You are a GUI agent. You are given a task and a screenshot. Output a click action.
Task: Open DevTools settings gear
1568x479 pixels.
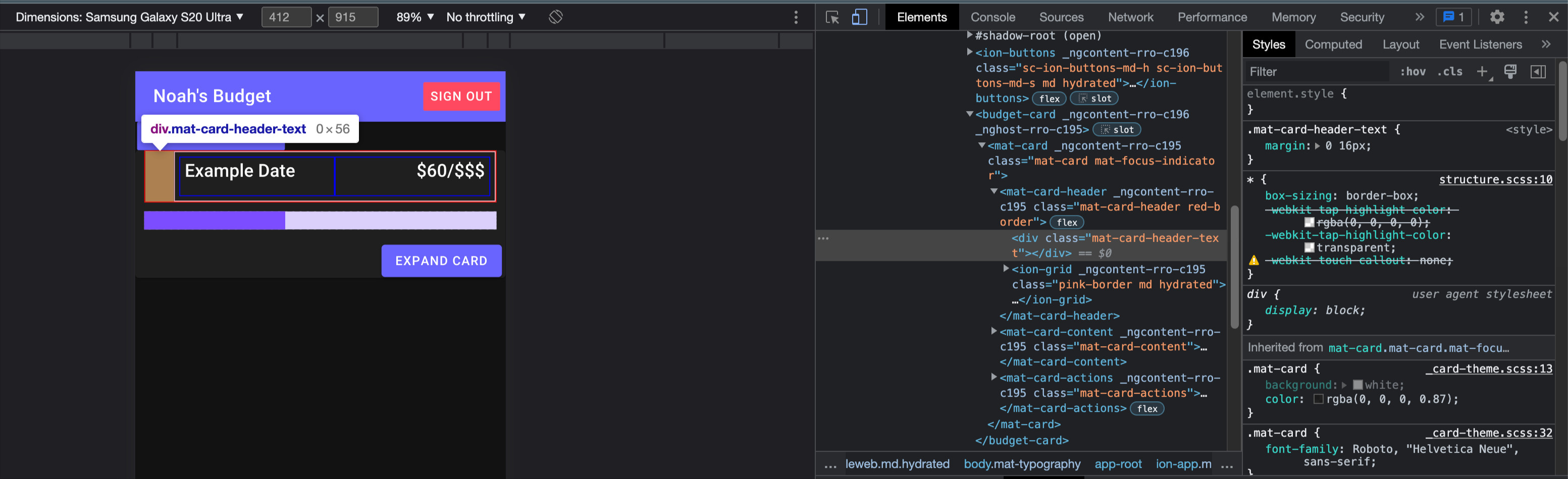1497,17
